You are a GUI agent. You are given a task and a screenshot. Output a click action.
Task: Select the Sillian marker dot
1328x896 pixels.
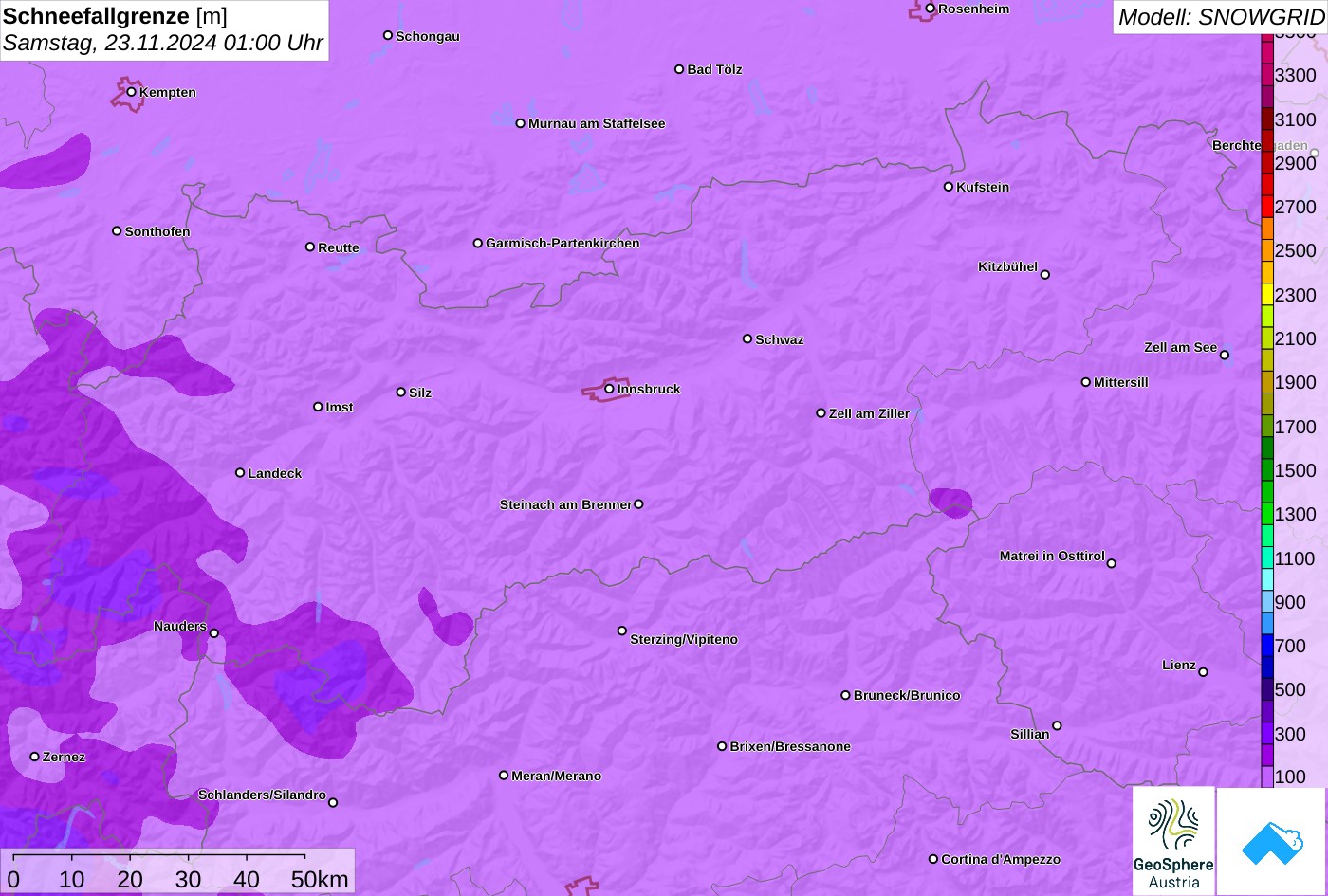point(1057,726)
